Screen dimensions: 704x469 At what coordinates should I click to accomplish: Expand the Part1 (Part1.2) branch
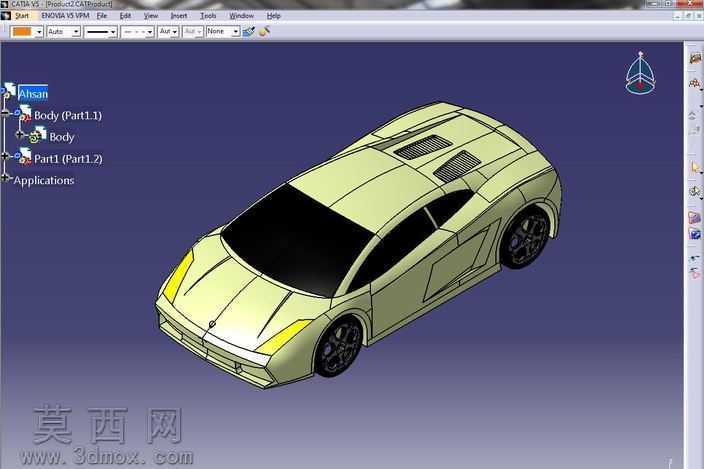click(5, 156)
